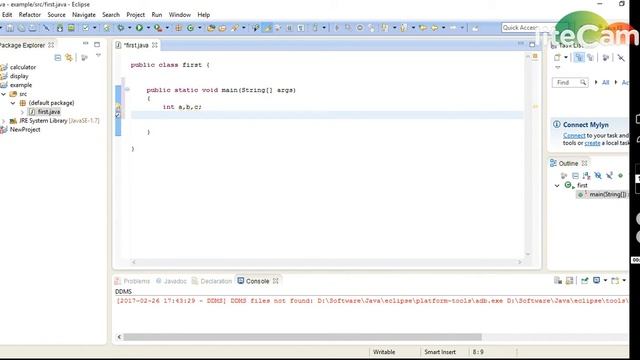Click the Connect link in Mylyn panel
This screenshot has height=360, width=640.
click(574, 136)
